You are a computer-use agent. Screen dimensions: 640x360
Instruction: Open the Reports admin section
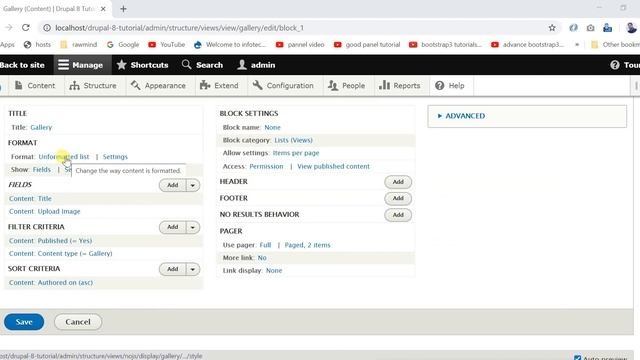point(400,85)
